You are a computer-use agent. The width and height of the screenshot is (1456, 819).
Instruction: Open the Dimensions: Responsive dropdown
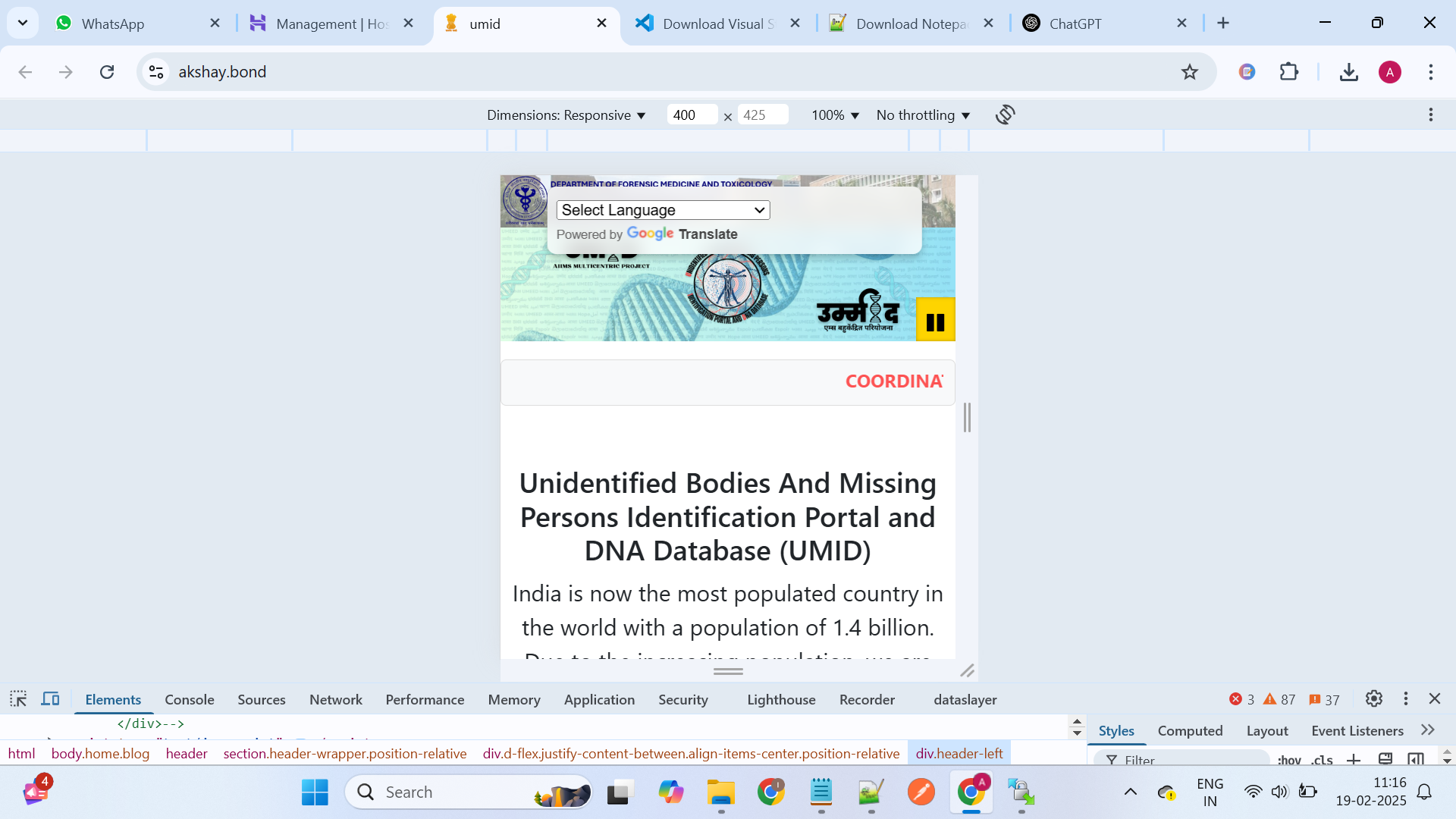click(566, 115)
